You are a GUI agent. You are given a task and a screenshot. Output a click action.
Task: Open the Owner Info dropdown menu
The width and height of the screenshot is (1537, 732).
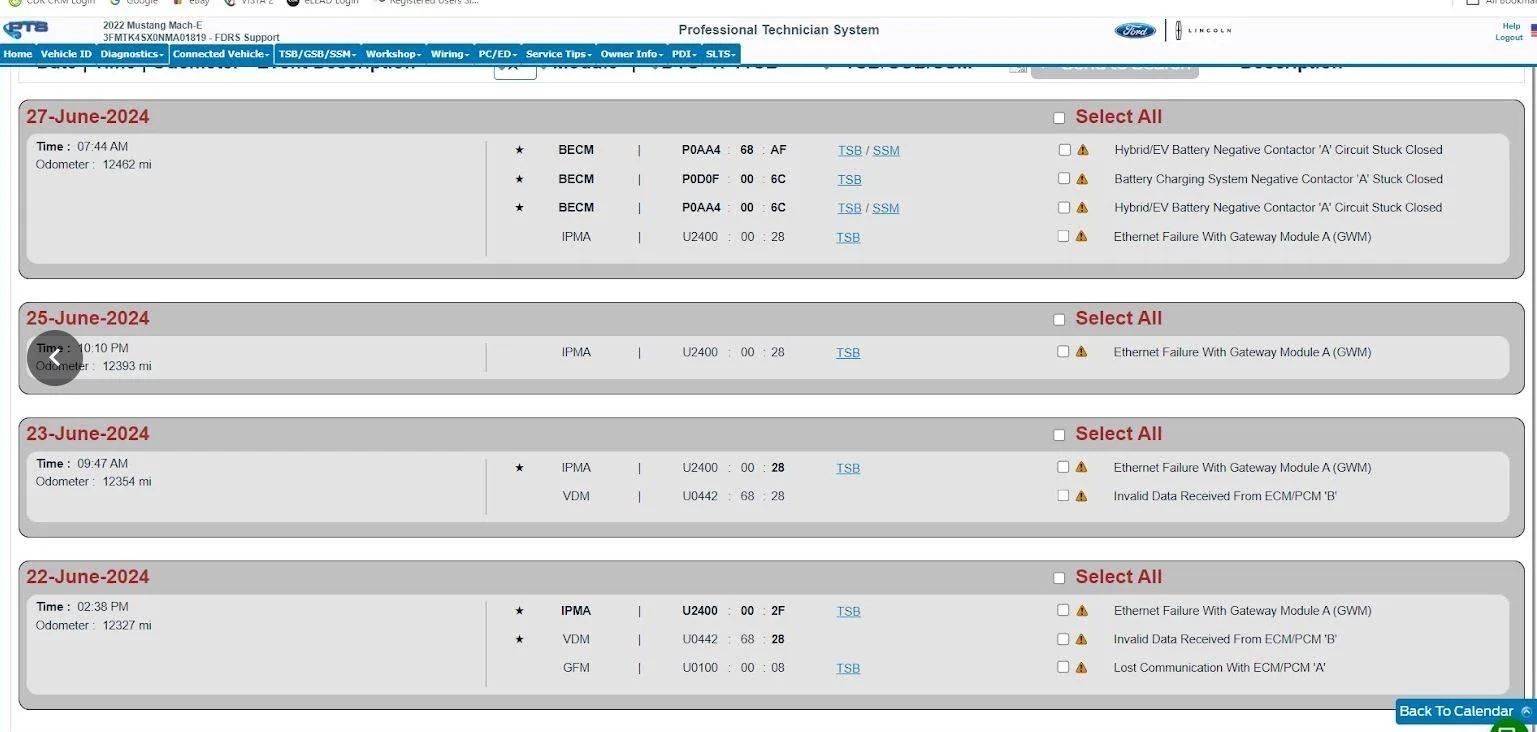coord(633,54)
